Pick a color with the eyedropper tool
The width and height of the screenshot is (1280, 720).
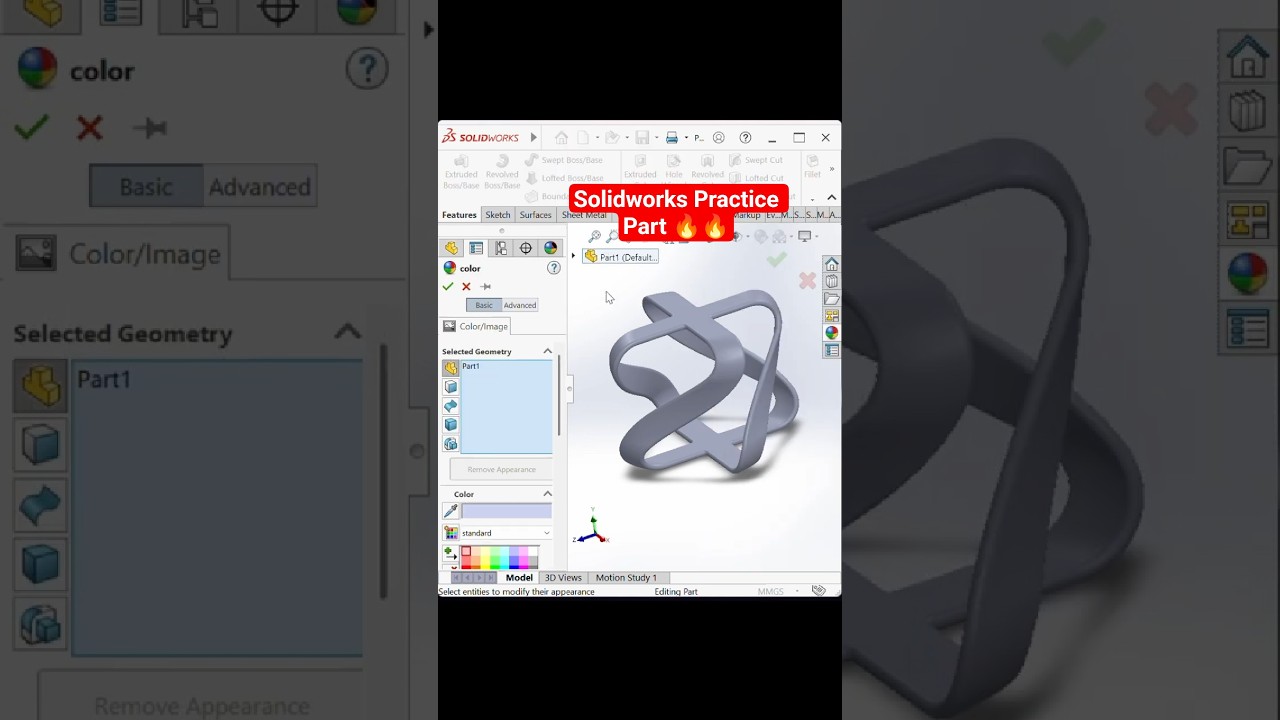(x=451, y=511)
